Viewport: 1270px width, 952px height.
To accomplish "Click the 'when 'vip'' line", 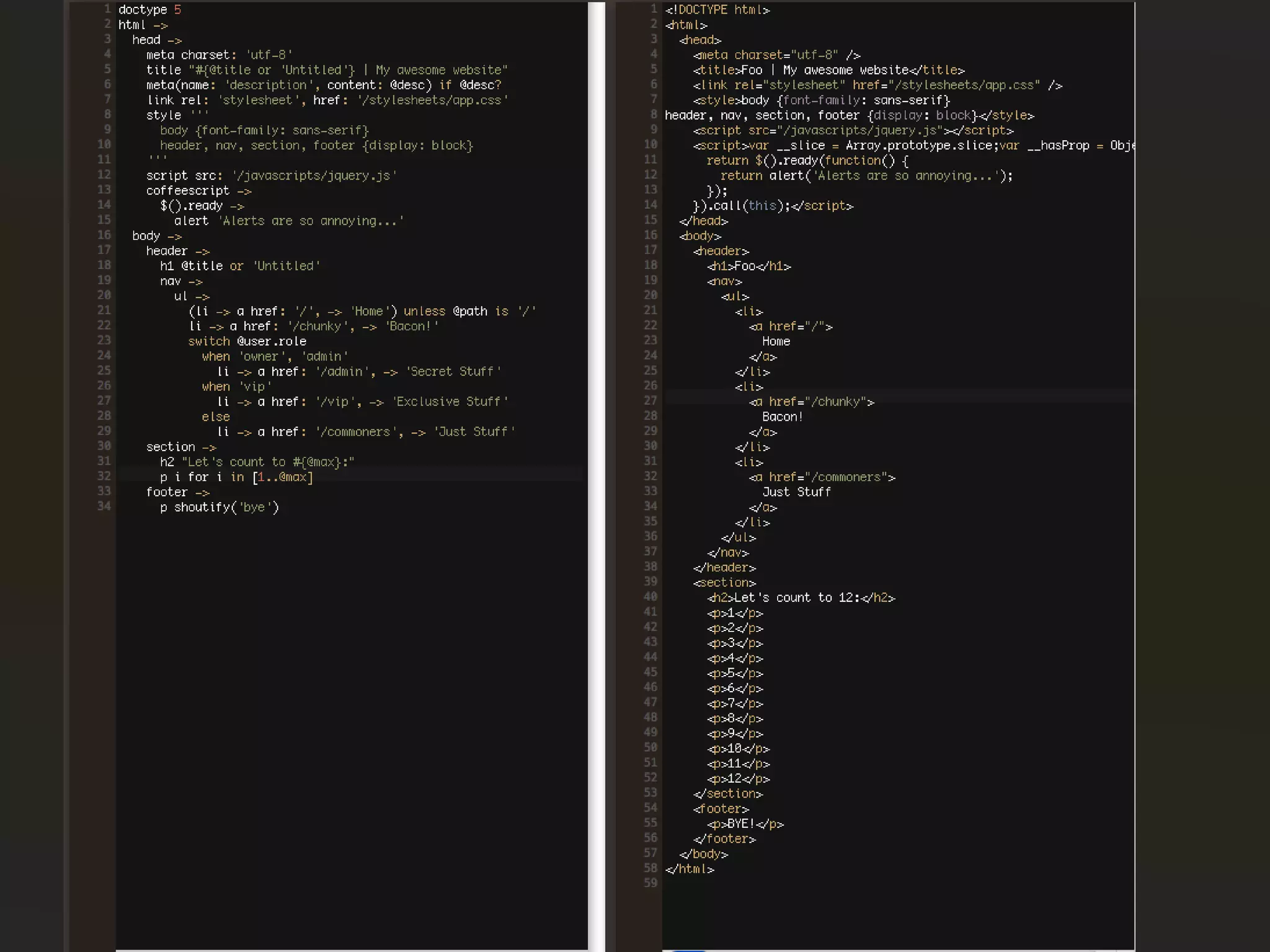I will tap(236, 387).
